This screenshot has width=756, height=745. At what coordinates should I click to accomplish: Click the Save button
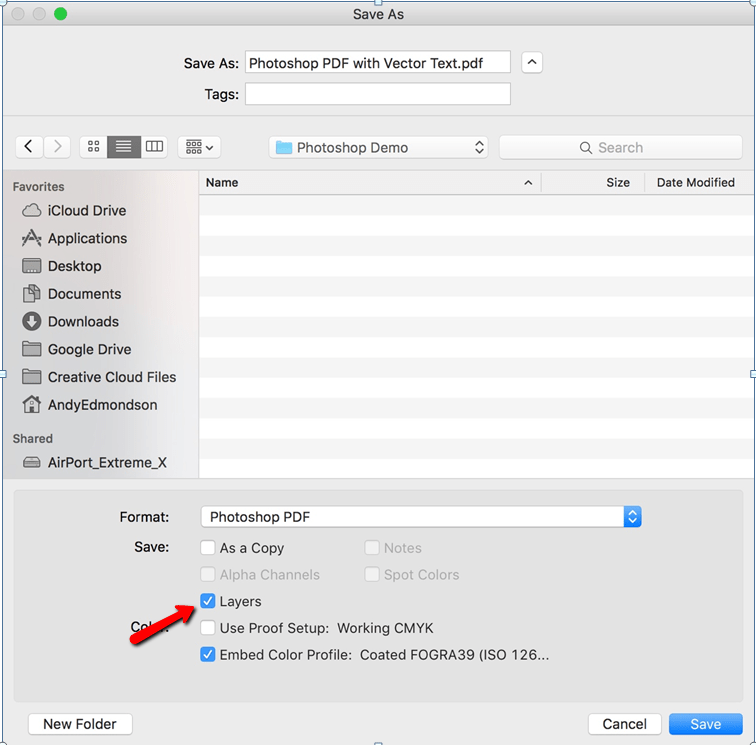[705, 724]
